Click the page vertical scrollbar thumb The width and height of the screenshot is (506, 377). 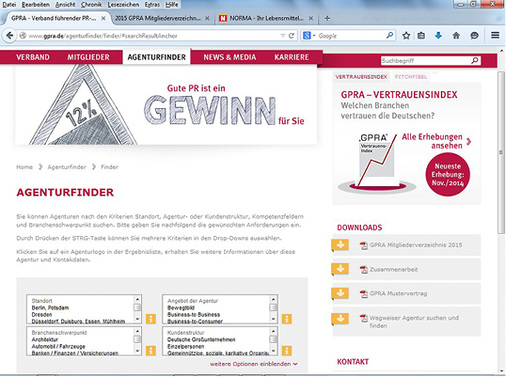coord(501,152)
